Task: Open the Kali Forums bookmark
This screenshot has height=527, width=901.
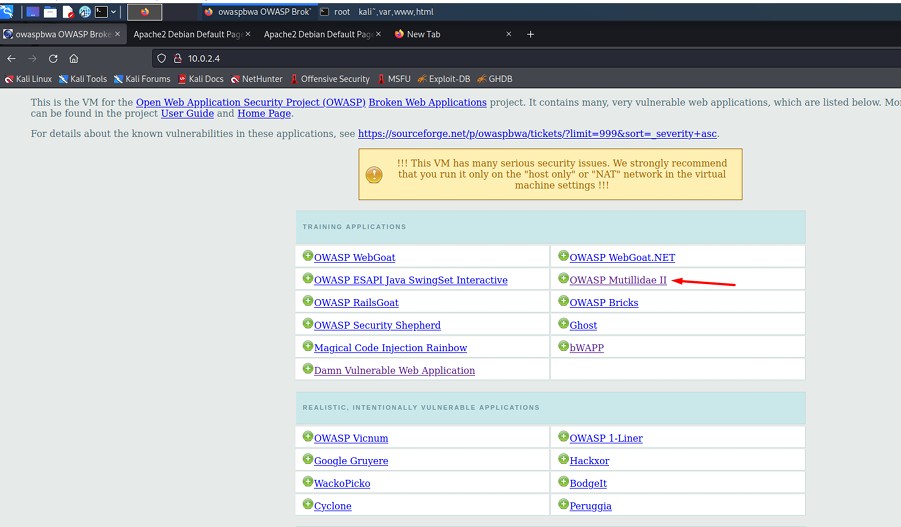Action: pyautogui.click(x=142, y=79)
